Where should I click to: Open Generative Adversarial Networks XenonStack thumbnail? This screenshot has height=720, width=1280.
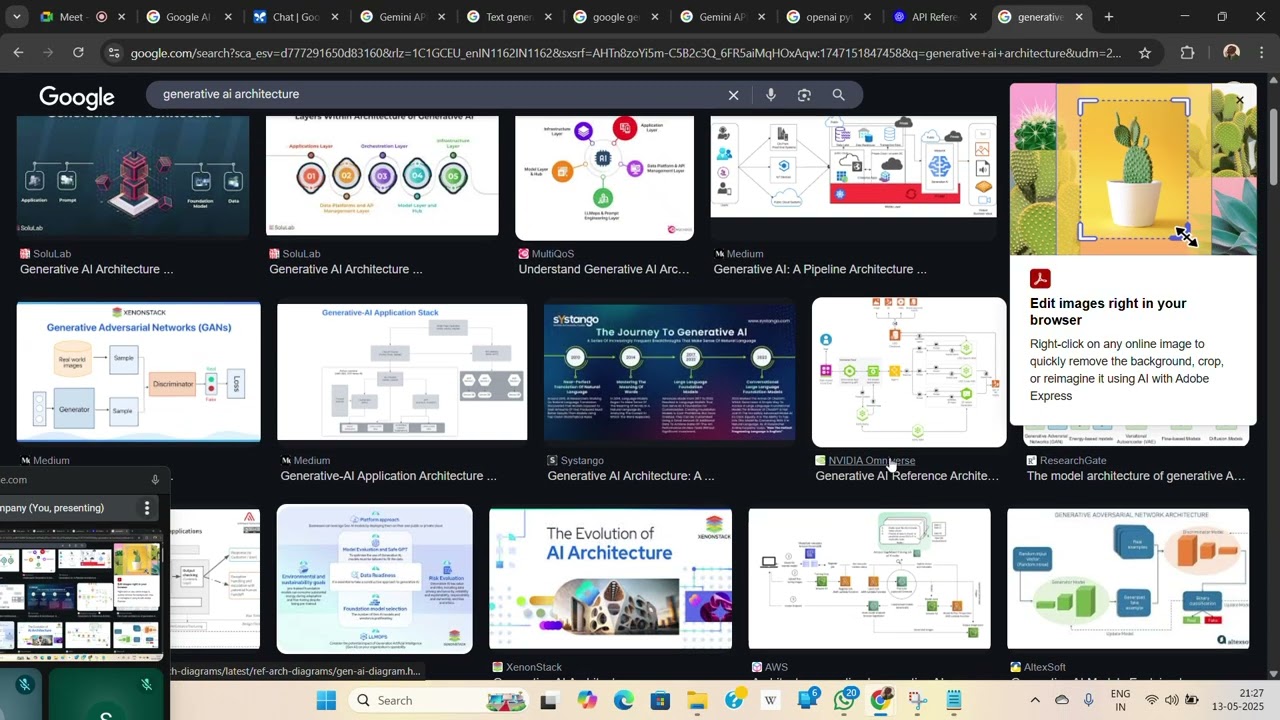139,372
